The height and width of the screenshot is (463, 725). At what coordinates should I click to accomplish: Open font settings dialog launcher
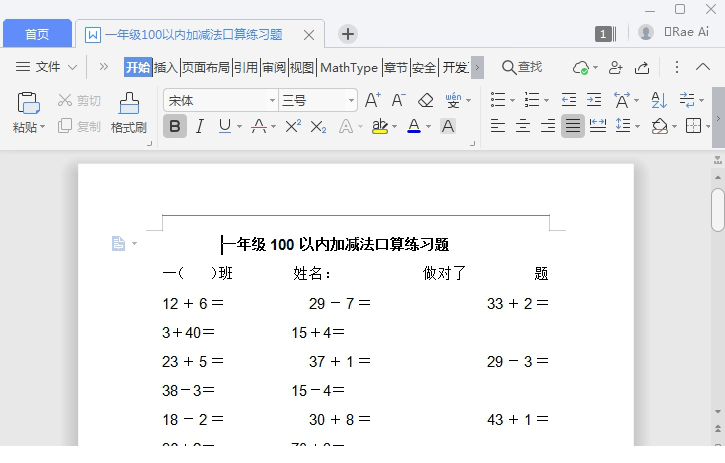472,144
